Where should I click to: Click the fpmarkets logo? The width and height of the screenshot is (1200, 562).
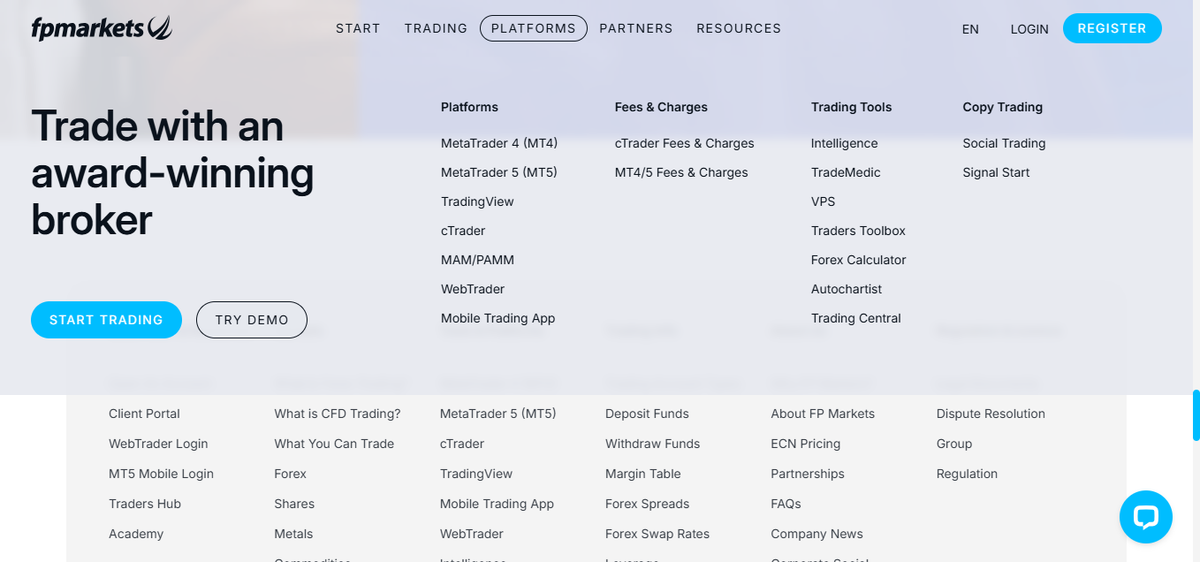101,28
